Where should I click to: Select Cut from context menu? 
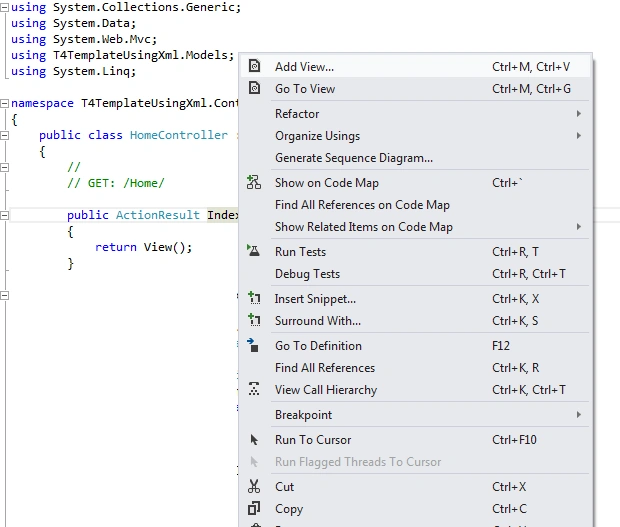tap(415, 487)
